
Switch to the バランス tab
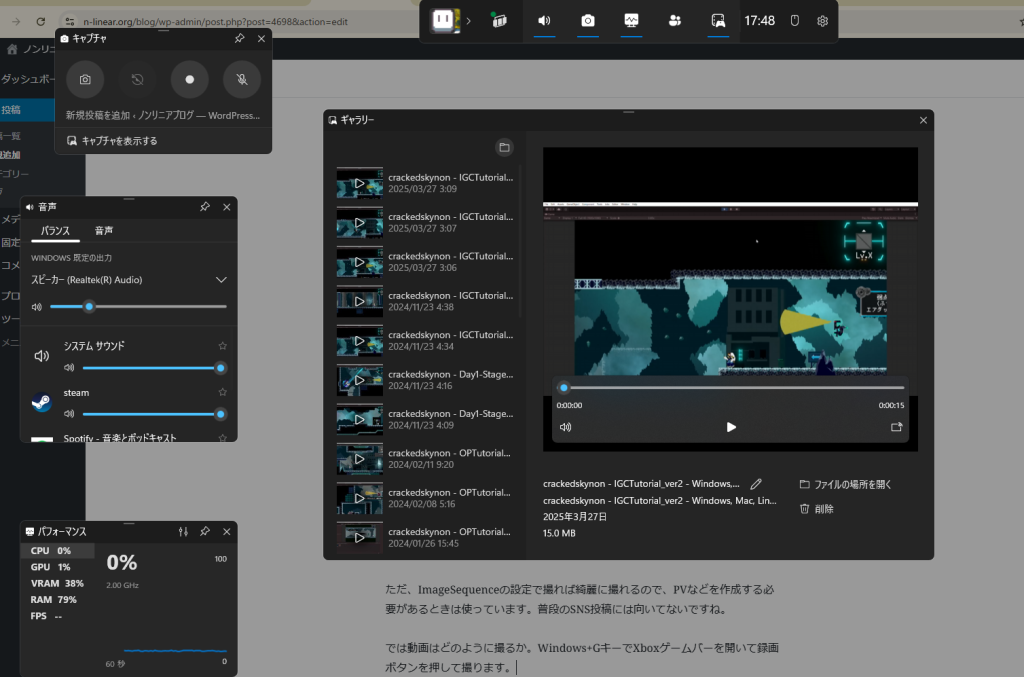tap(56, 230)
